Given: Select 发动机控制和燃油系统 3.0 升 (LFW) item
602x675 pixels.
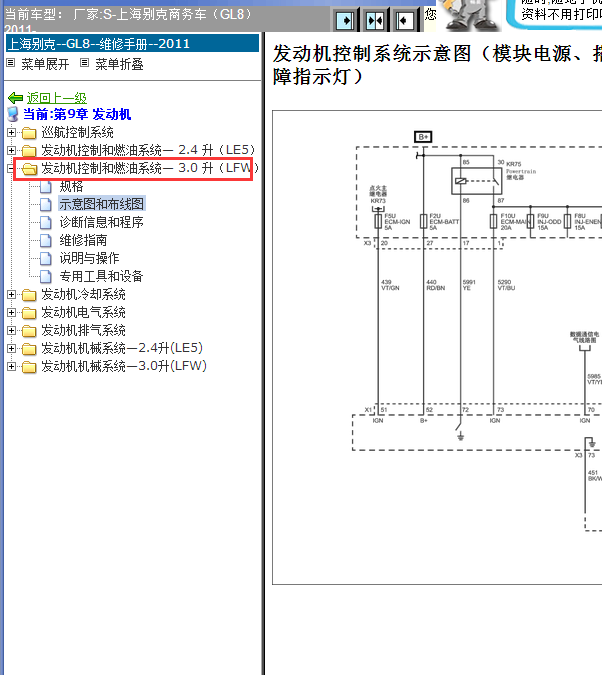Looking at the screenshot, I should pyautogui.click(x=149, y=168).
